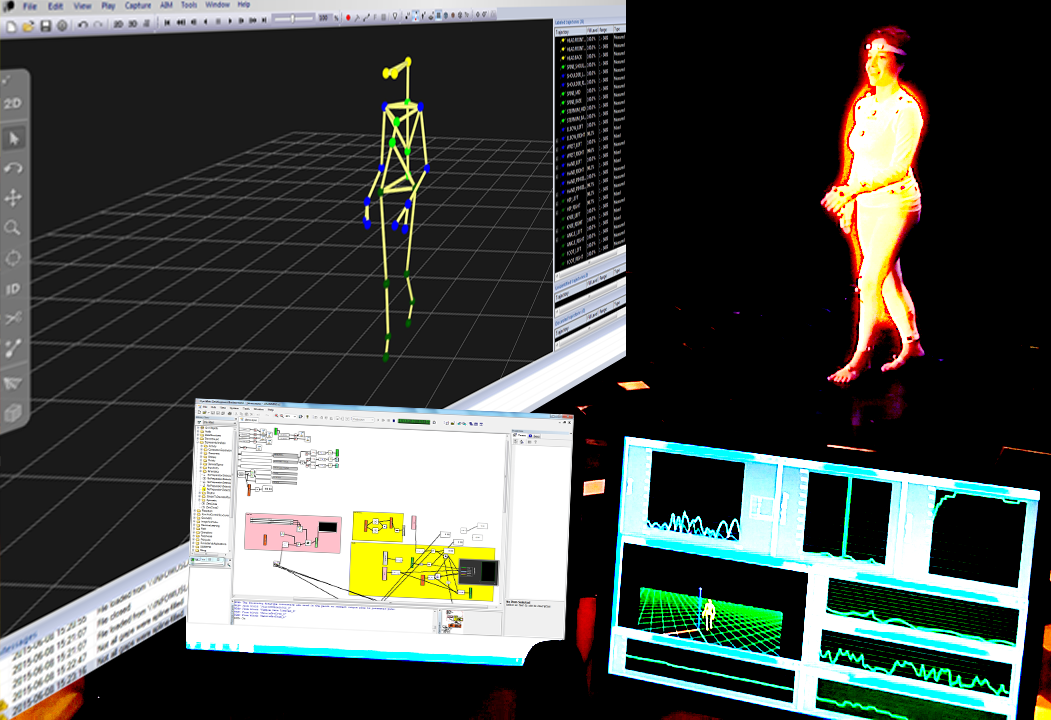Viewport: 1051px width, 720px height.
Task: Toggle the green dot beside SPINE_BASE
Action: 563,100
